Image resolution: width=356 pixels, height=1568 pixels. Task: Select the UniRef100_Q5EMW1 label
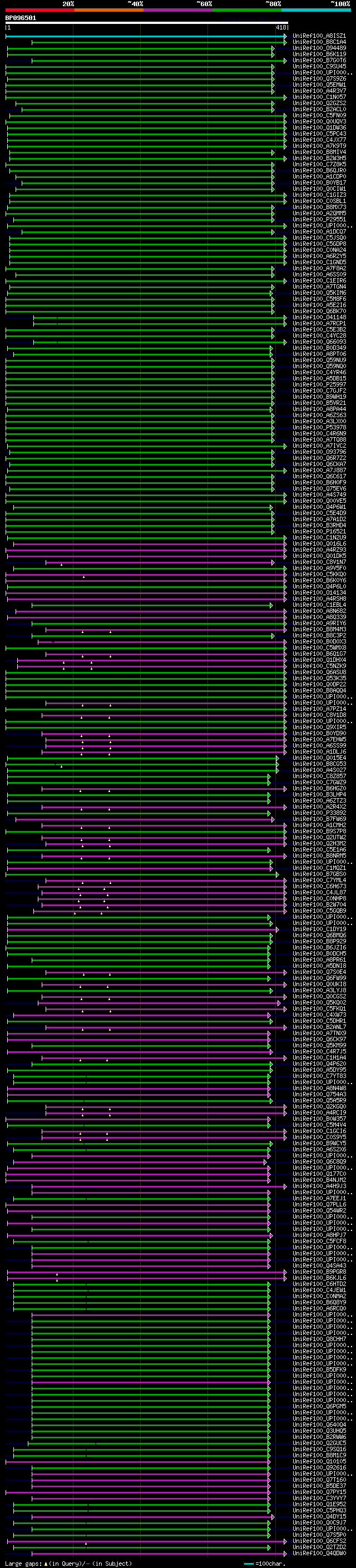tap(319, 85)
